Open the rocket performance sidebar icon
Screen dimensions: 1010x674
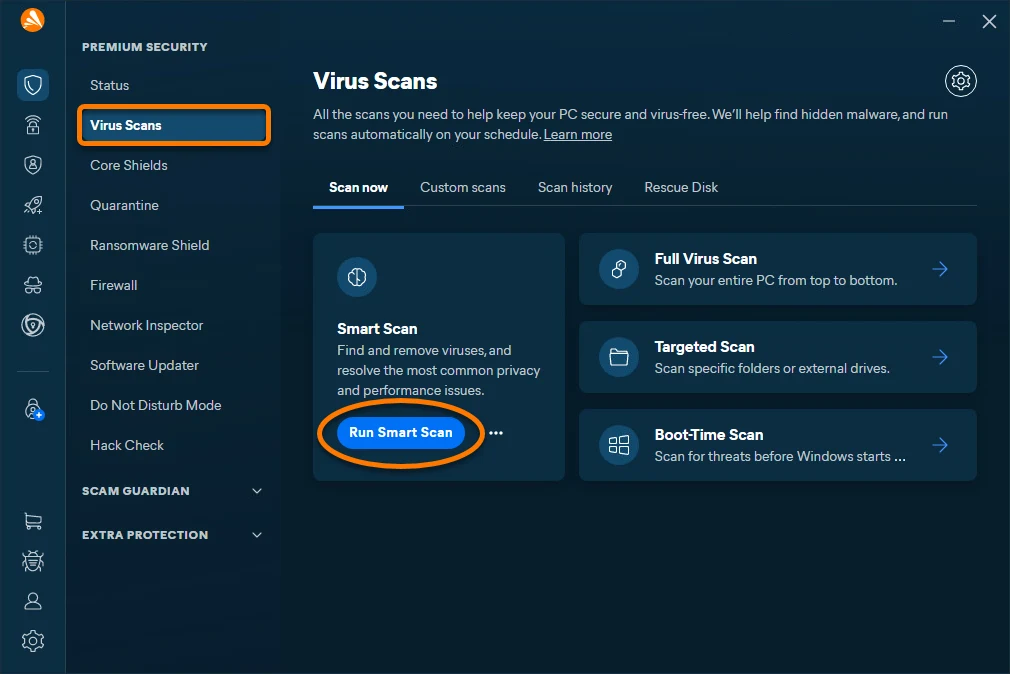(x=33, y=205)
